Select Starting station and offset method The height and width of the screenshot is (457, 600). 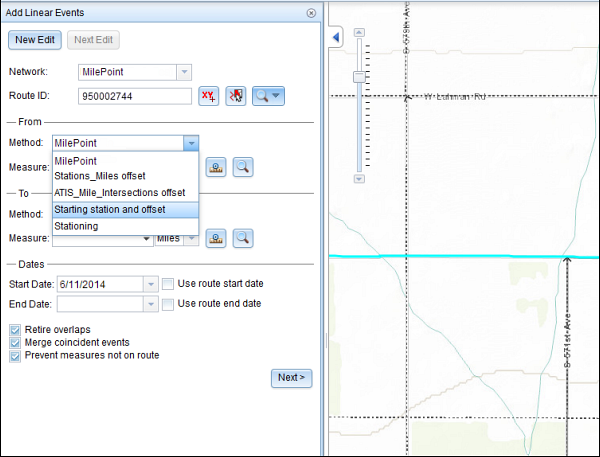pyautogui.click(x=125, y=209)
